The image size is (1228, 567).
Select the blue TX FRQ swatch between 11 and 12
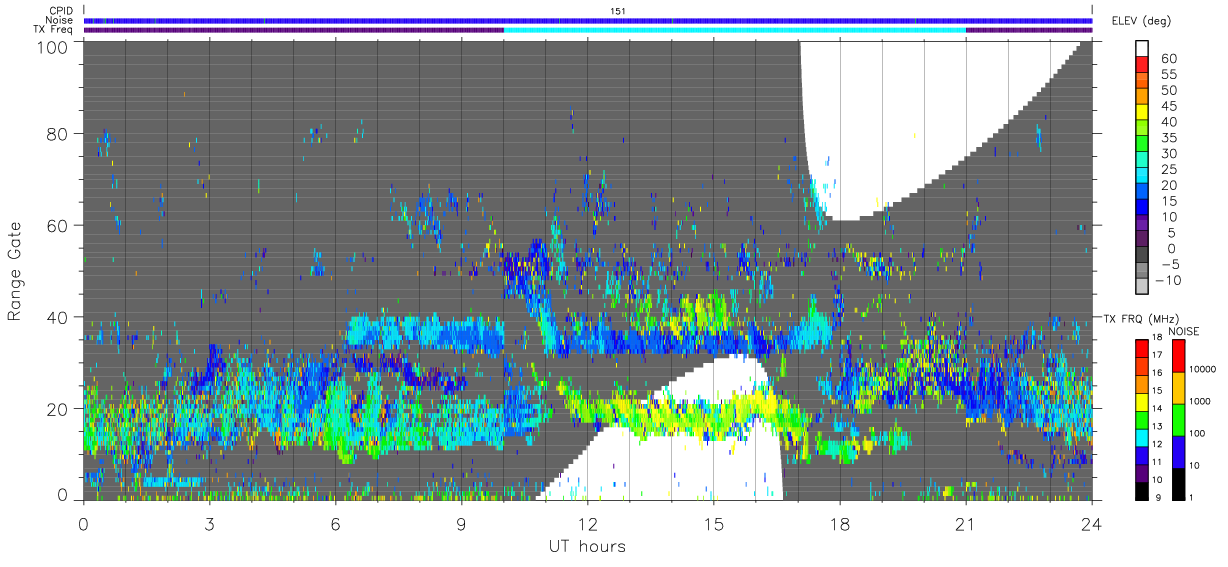click(x=1141, y=455)
